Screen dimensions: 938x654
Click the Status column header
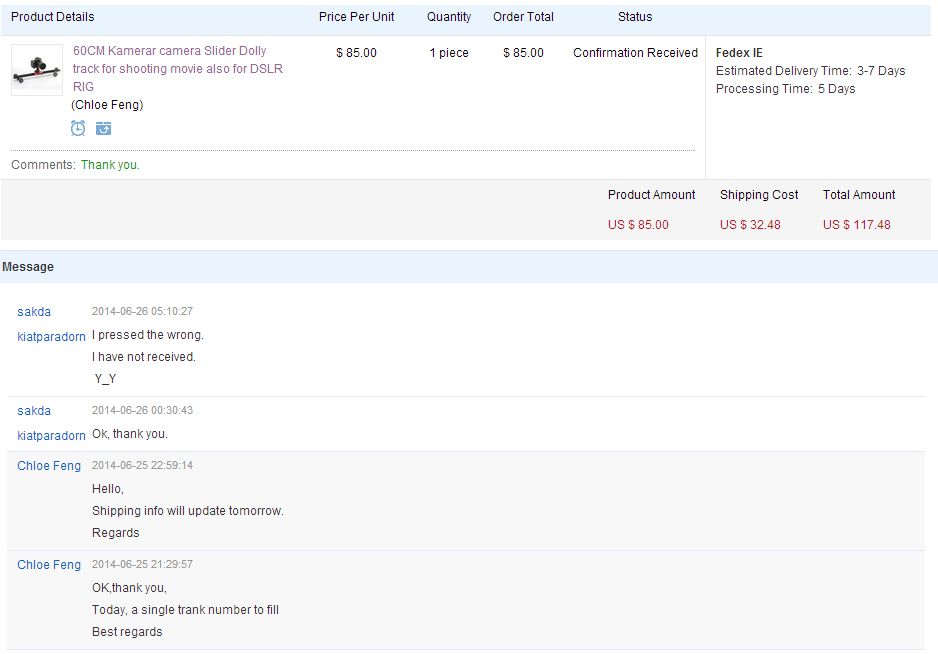[635, 17]
